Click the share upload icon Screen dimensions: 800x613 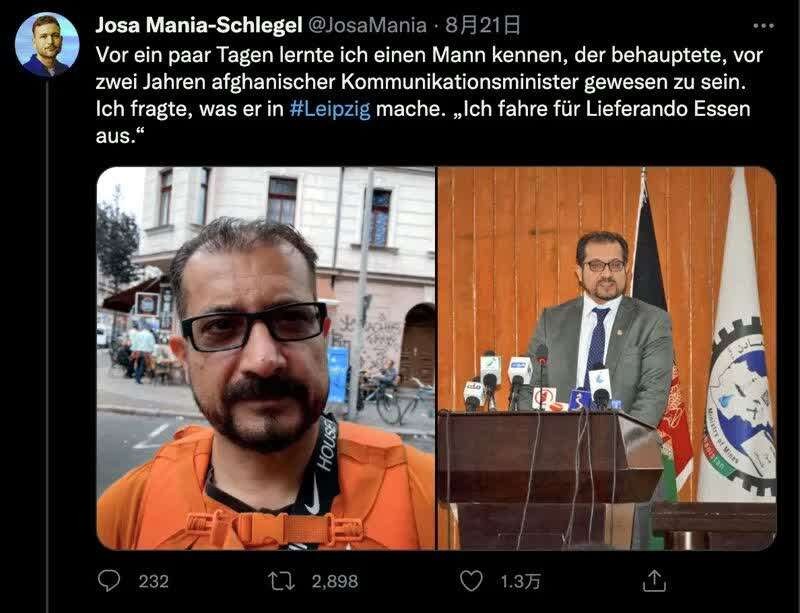click(x=654, y=580)
